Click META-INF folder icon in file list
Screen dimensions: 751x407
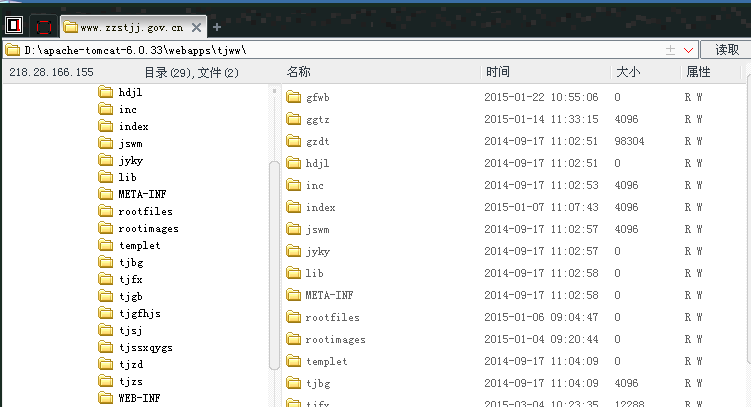pyautogui.click(x=294, y=295)
